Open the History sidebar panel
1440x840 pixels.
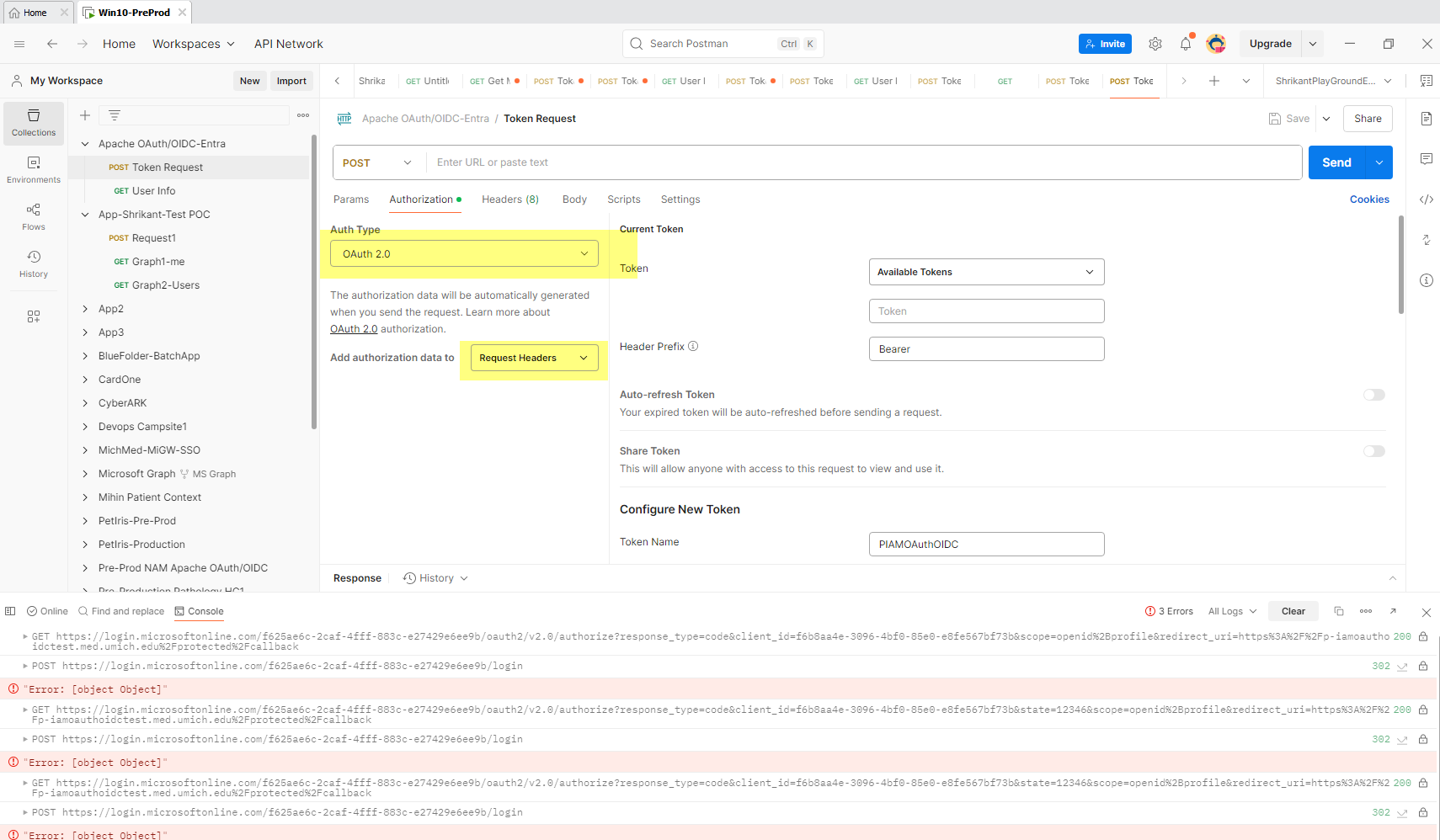click(34, 264)
